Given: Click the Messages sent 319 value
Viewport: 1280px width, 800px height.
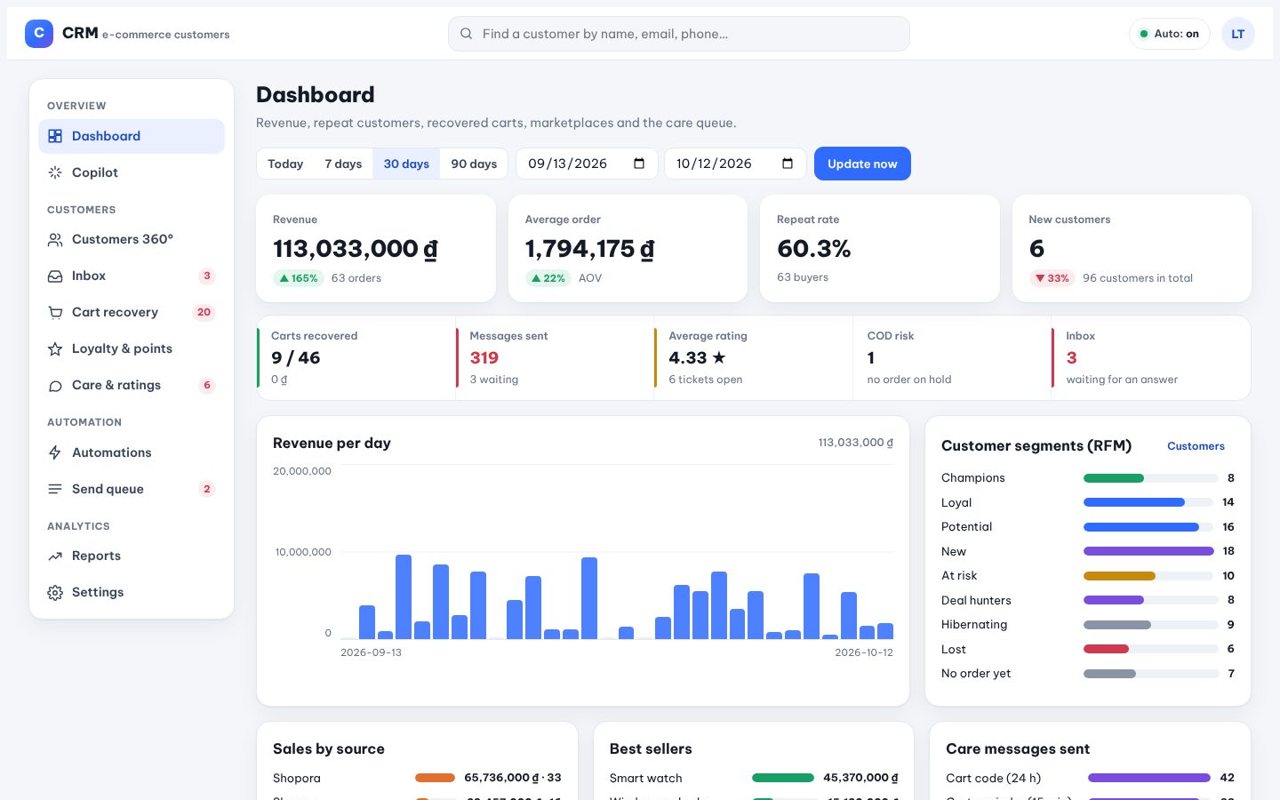Looking at the screenshot, I should pos(484,358).
